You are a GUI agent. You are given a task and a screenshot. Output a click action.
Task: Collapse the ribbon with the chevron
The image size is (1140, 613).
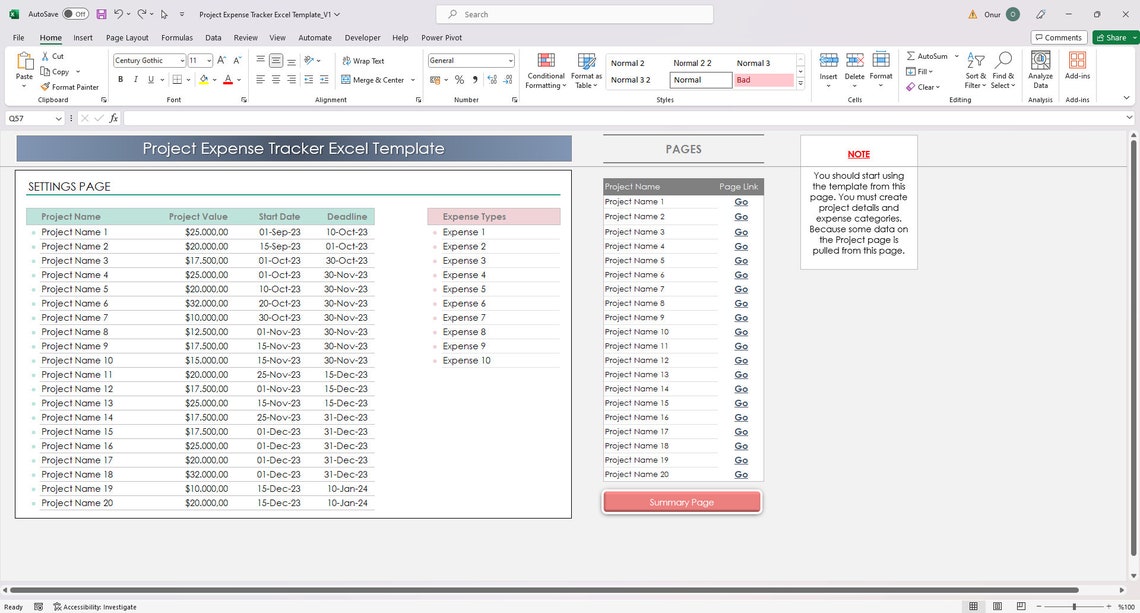coord(1127,98)
